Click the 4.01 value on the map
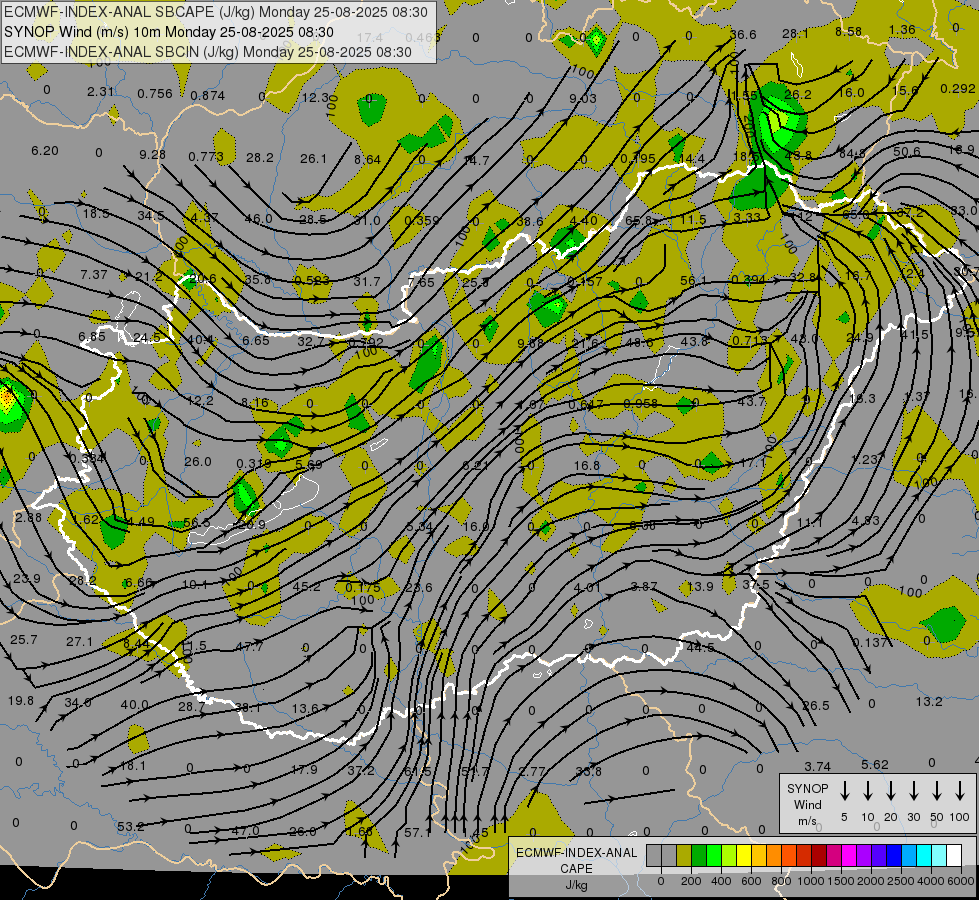 pyautogui.click(x=586, y=587)
